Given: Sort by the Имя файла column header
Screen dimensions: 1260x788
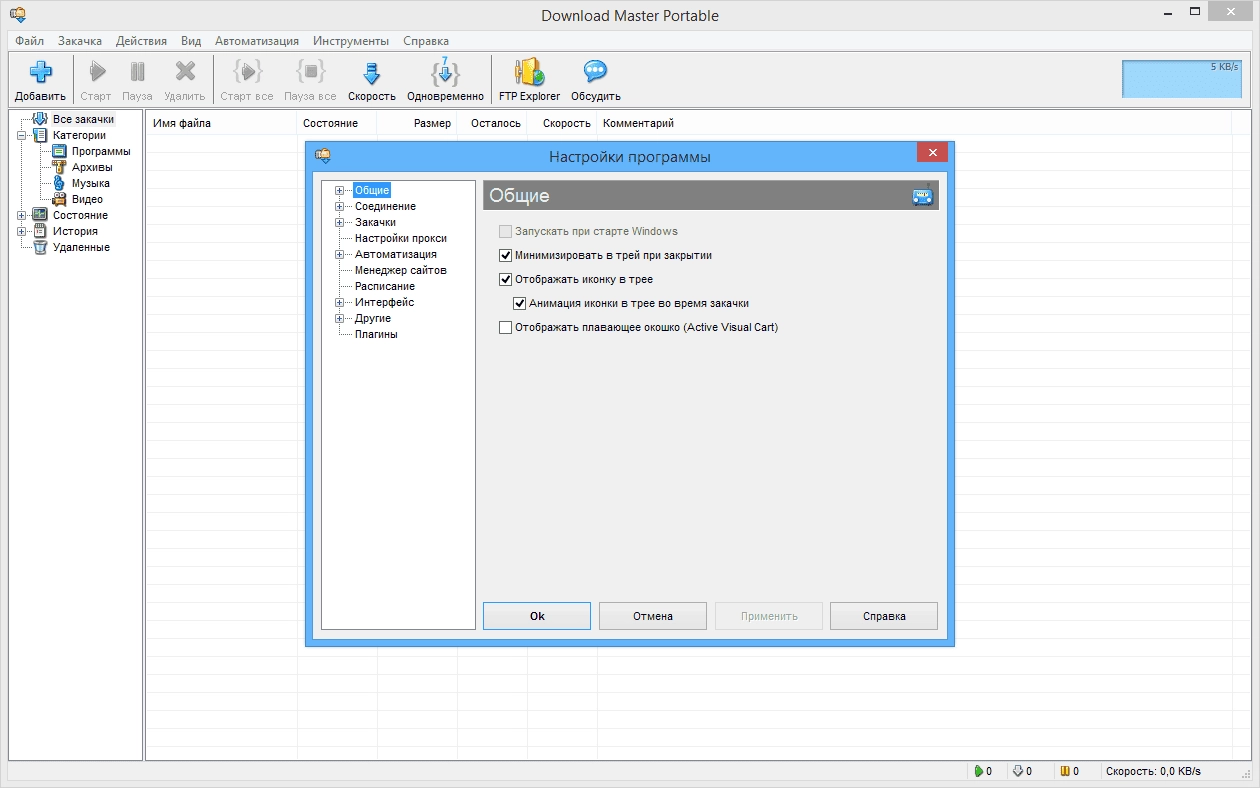Looking at the screenshot, I should click(x=222, y=123).
